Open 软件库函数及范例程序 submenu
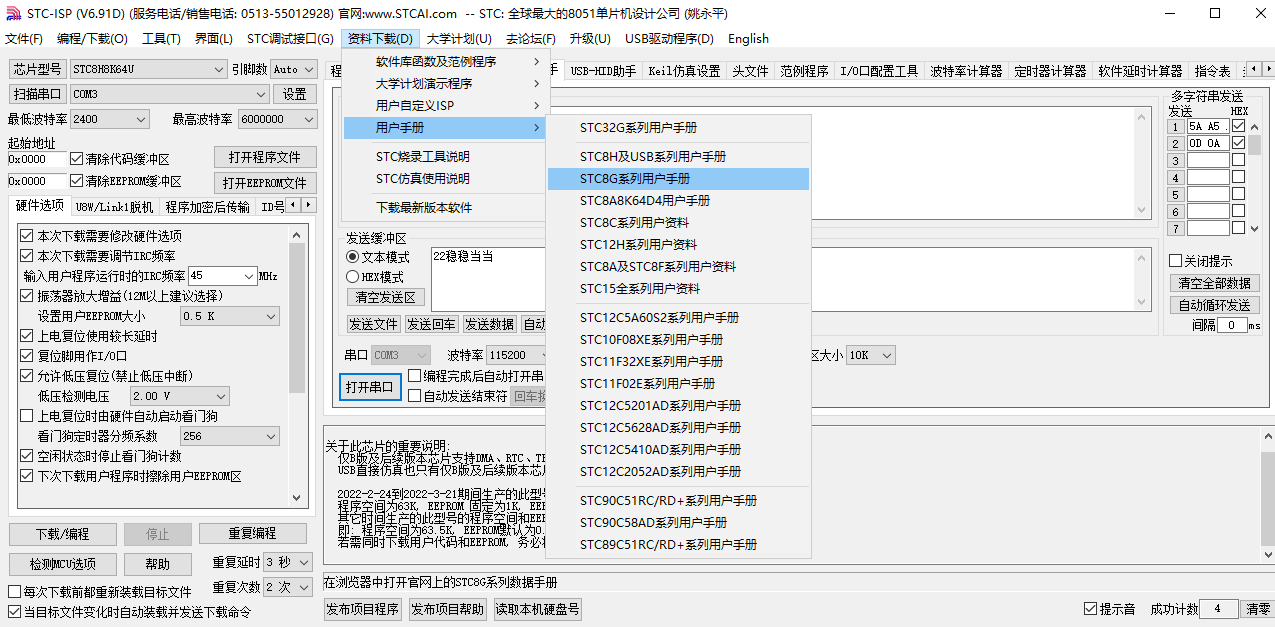 point(444,62)
